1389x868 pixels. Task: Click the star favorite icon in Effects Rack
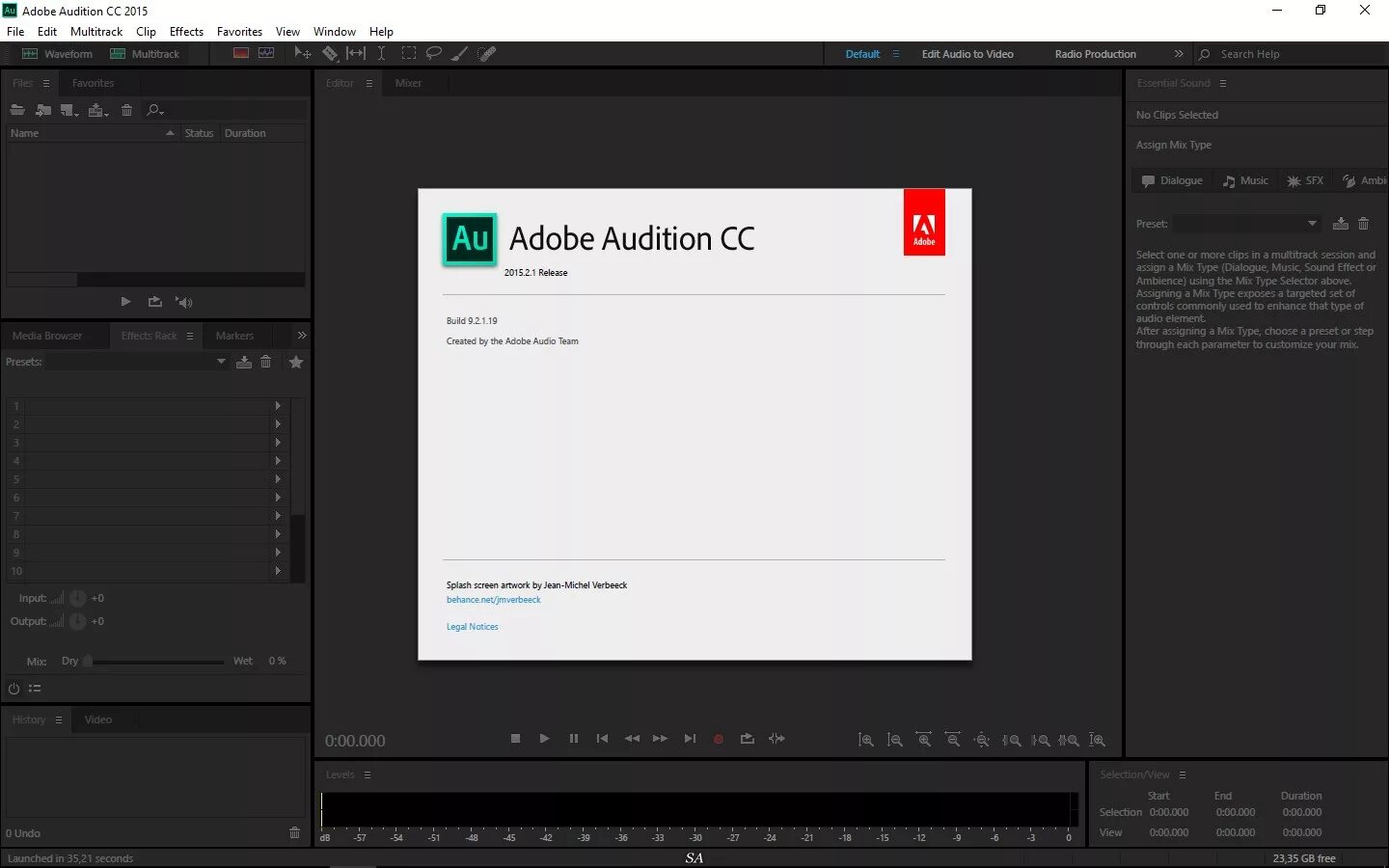click(296, 363)
